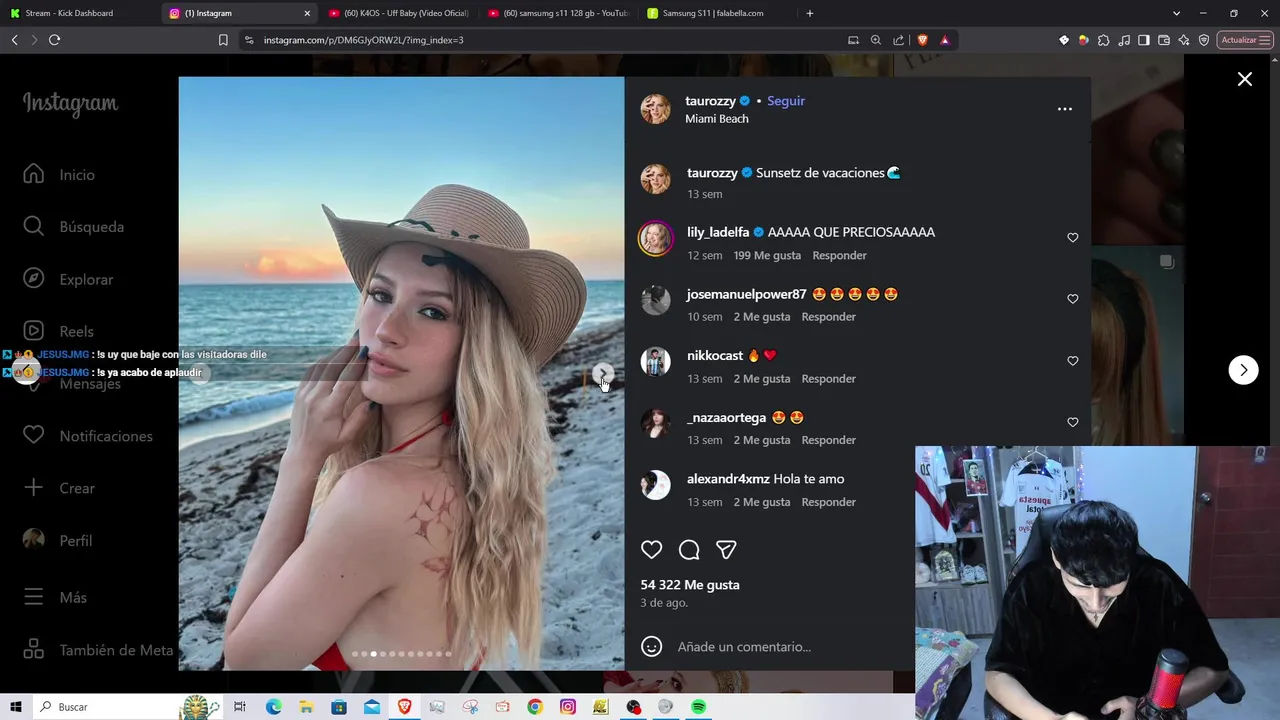
Task: Advance to the next photo in the carousel
Action: pyautogui.click(x=603, y=373)
